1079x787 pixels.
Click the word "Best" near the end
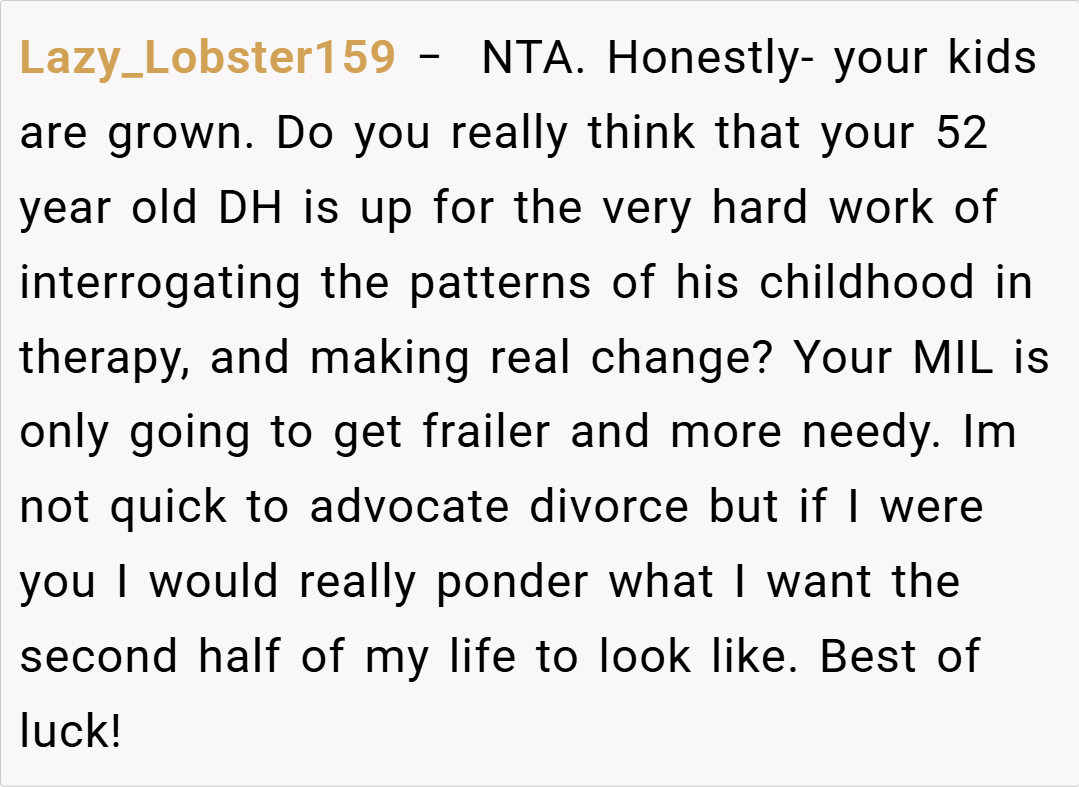point(867,656)
